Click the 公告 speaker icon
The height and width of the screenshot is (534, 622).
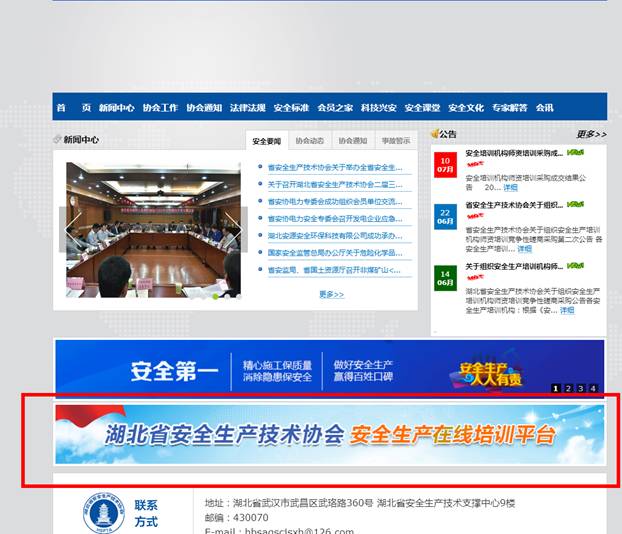435,134
